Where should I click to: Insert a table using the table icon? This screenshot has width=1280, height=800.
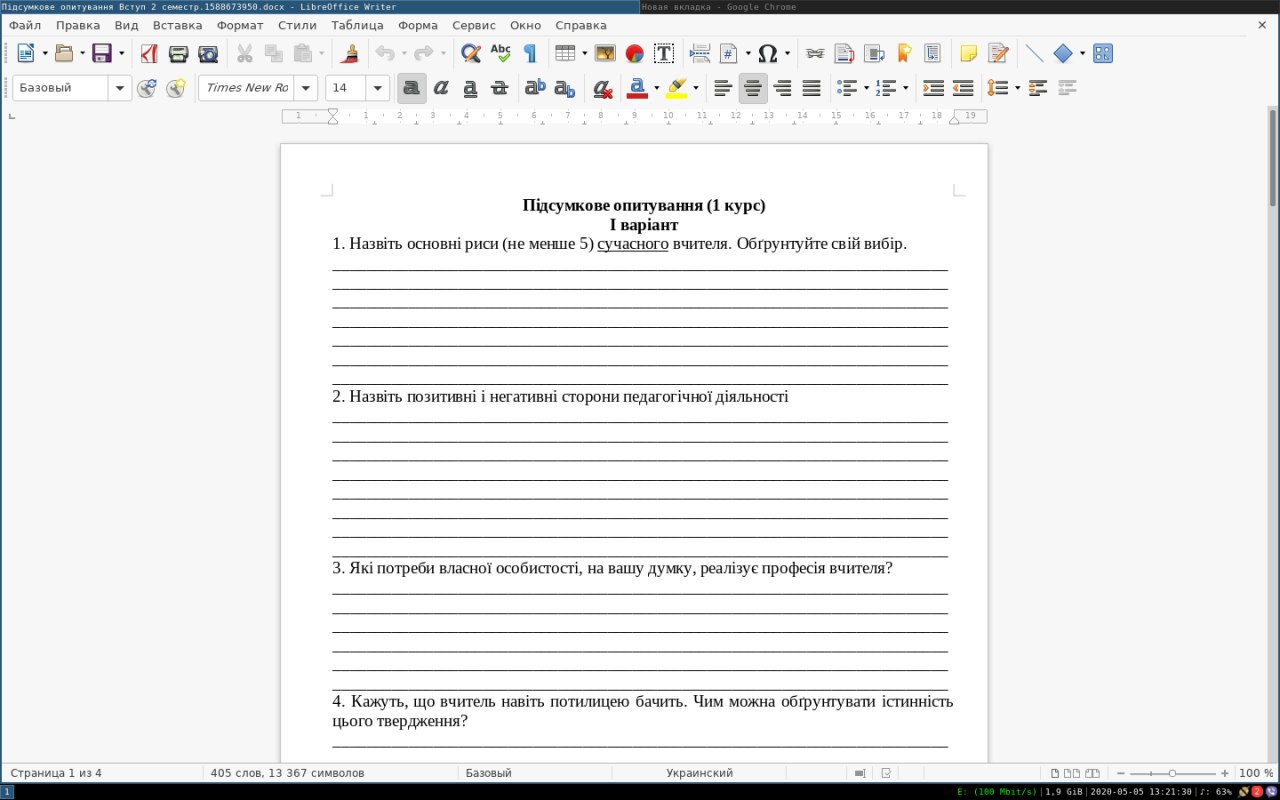coord(565,53)
